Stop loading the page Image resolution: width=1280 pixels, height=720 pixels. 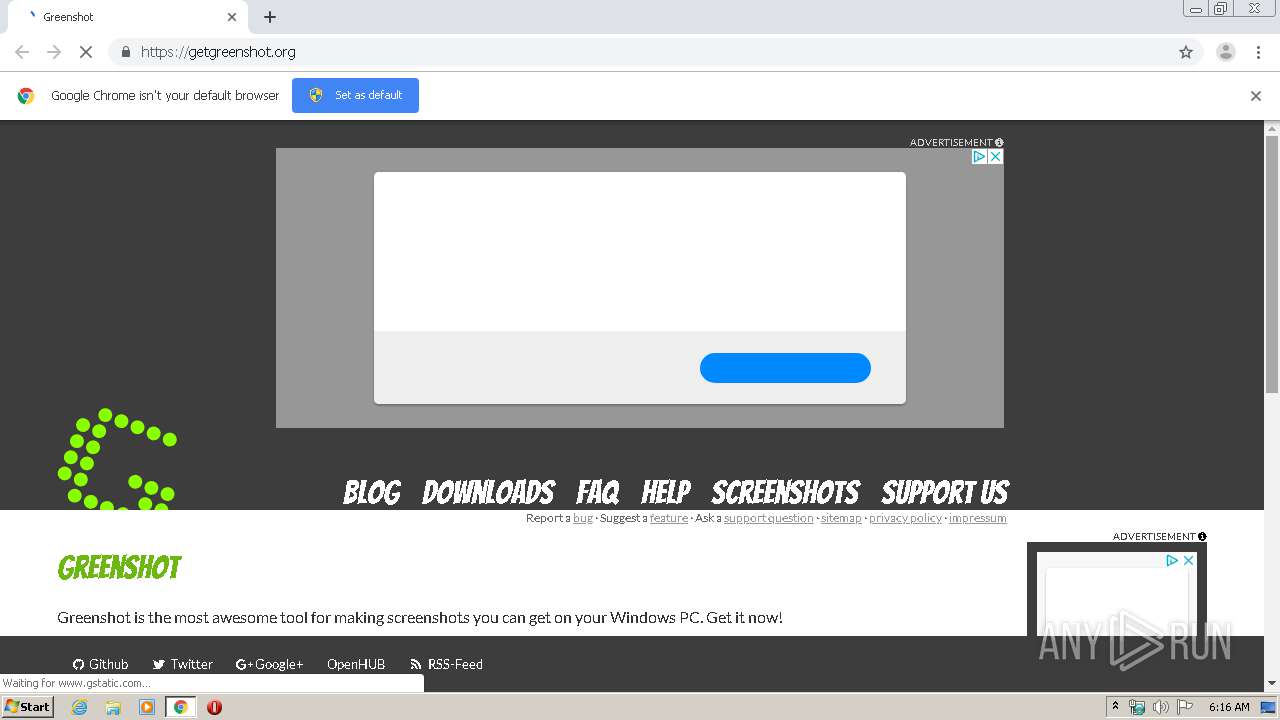click(86, 52)
